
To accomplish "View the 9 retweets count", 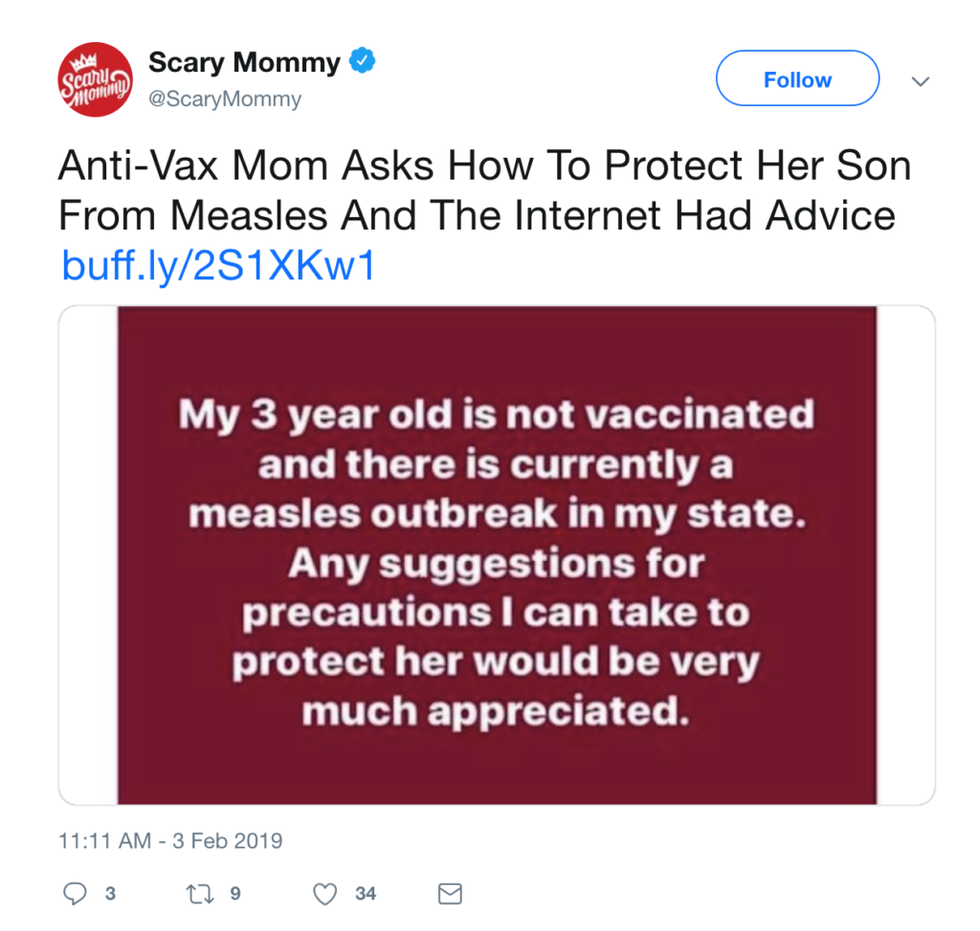I will coord(235,894).
